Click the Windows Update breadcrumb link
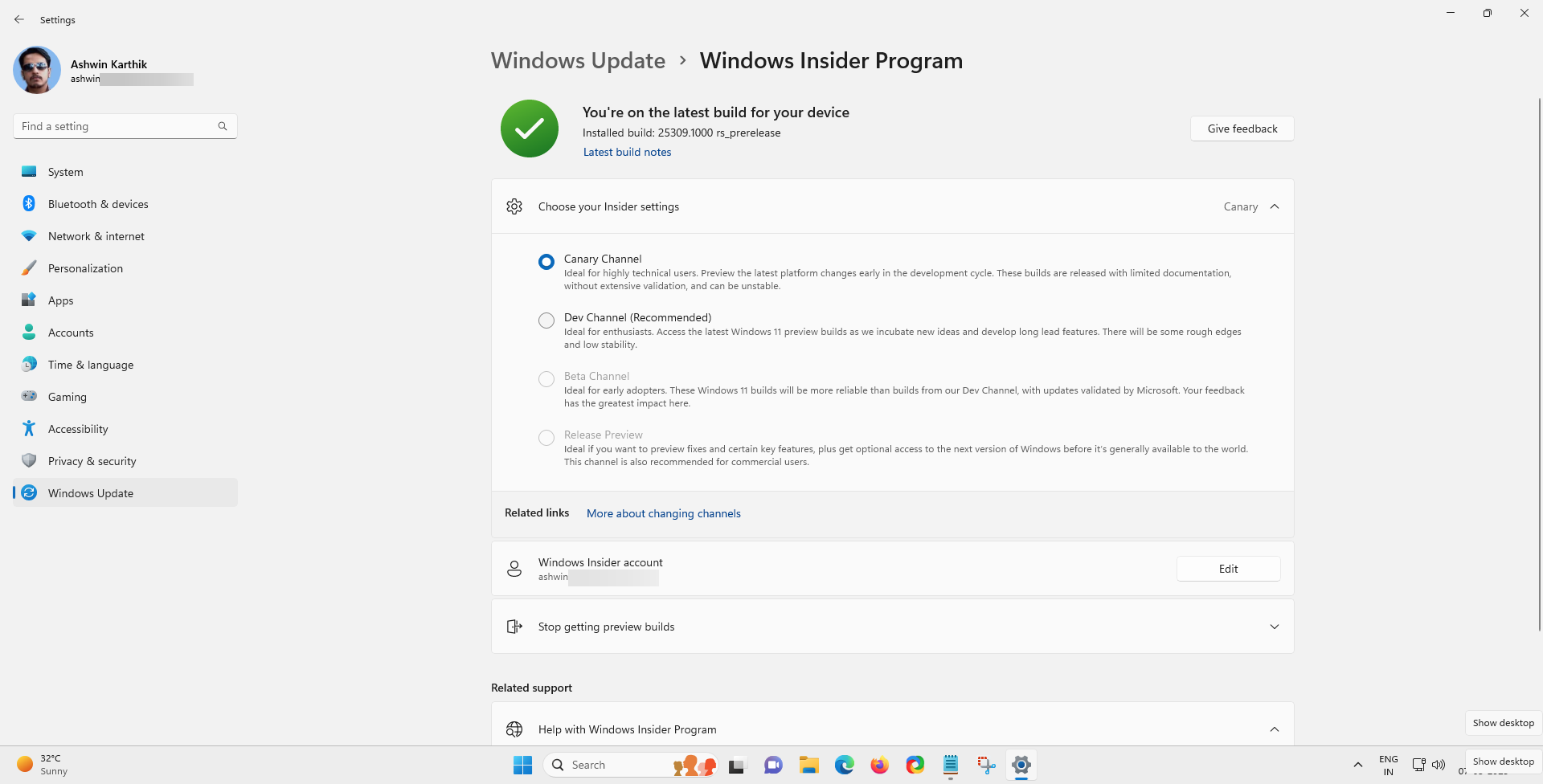The height and width of the screenshot is (784, 1543). (x=578, y=60)
